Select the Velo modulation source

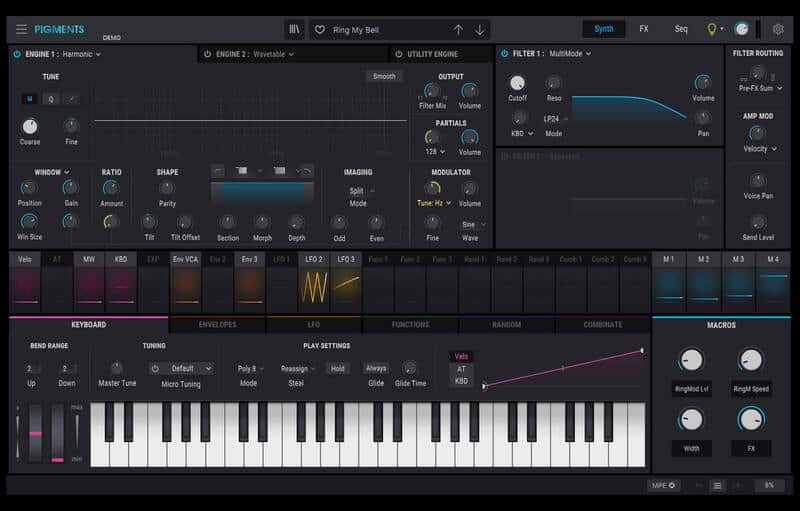click(x=25, y=282)
